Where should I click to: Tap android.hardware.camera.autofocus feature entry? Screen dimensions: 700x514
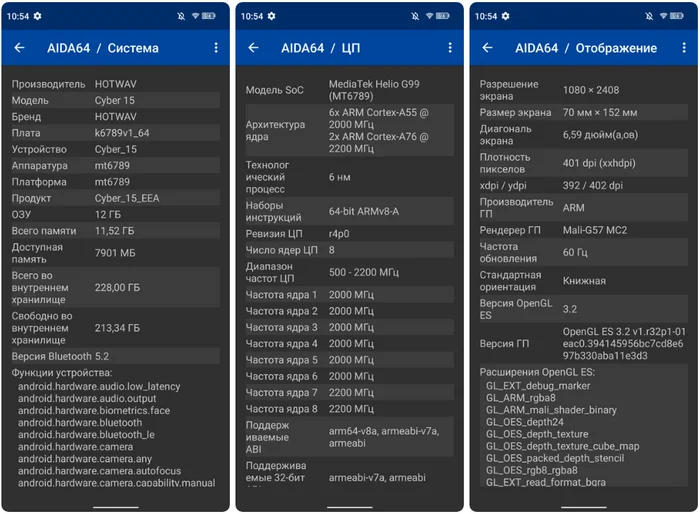click(100, 471)
